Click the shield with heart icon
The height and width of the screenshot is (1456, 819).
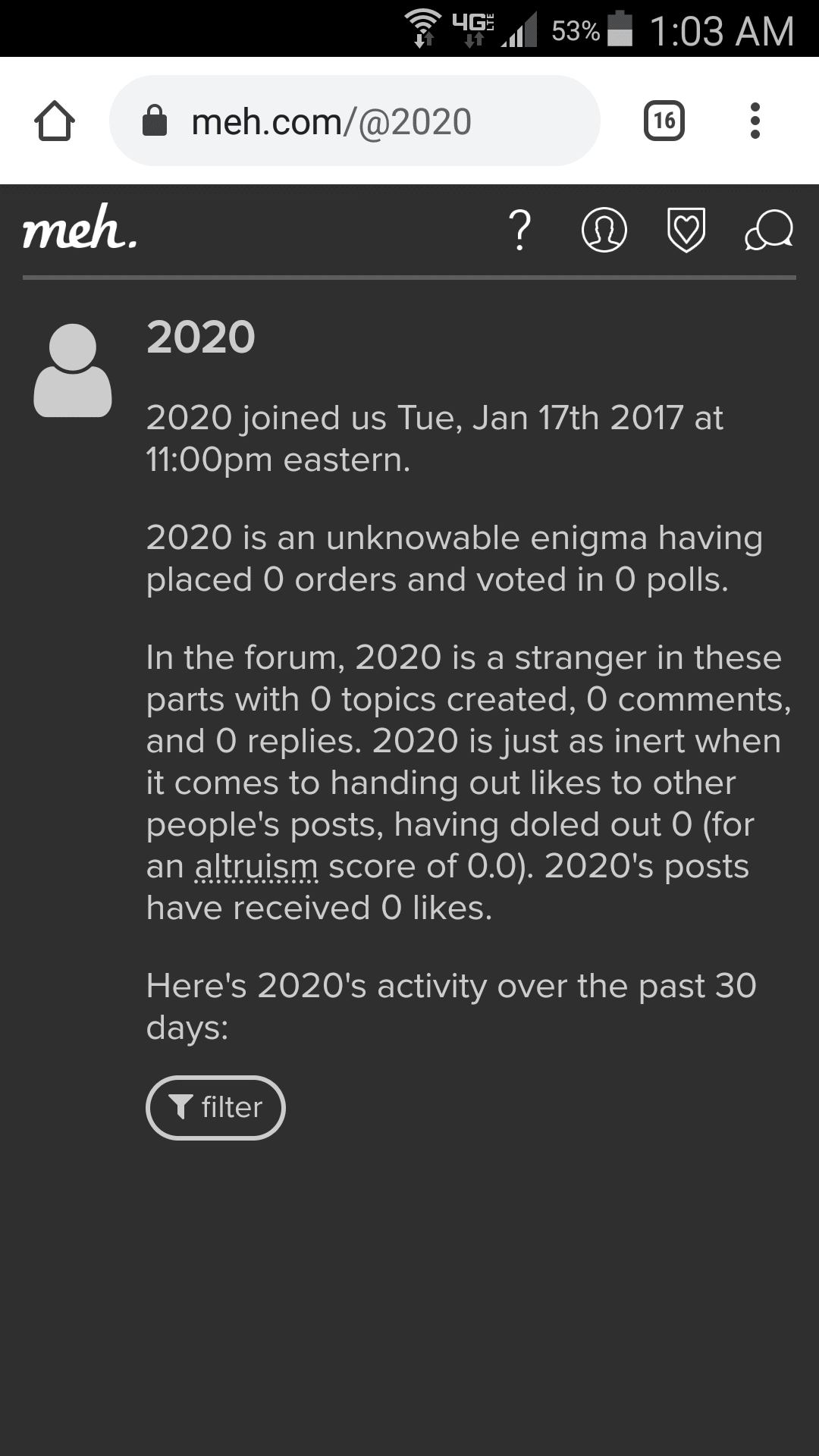[686, 230]
